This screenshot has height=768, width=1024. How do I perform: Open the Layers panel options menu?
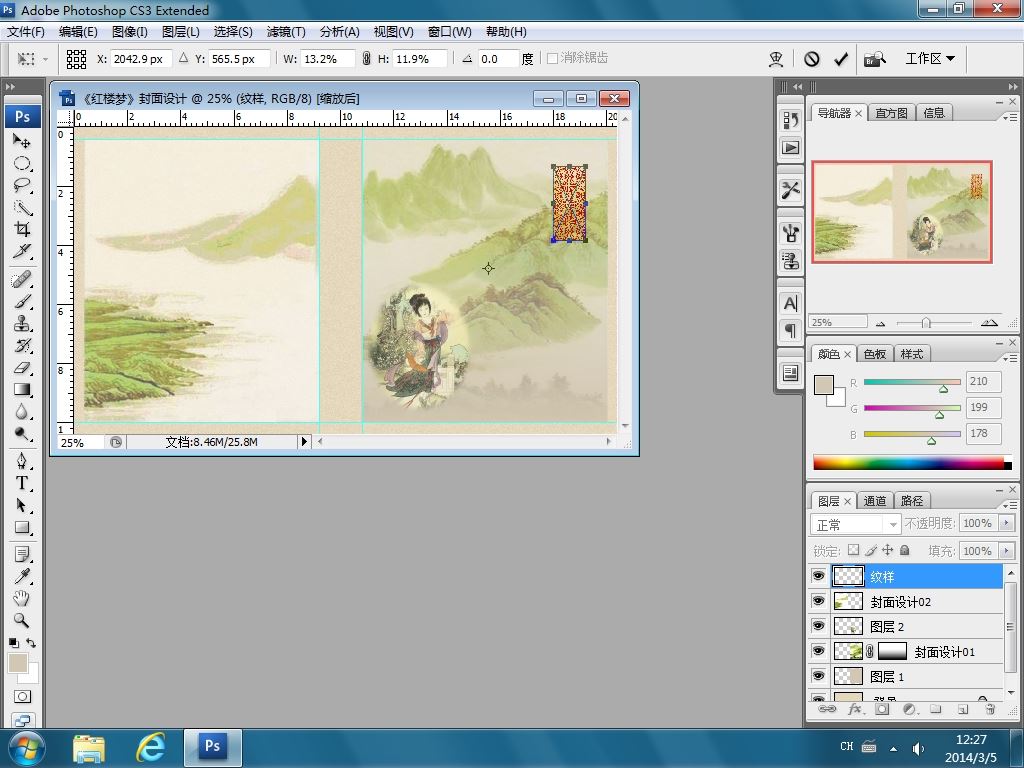(1010, 505)
